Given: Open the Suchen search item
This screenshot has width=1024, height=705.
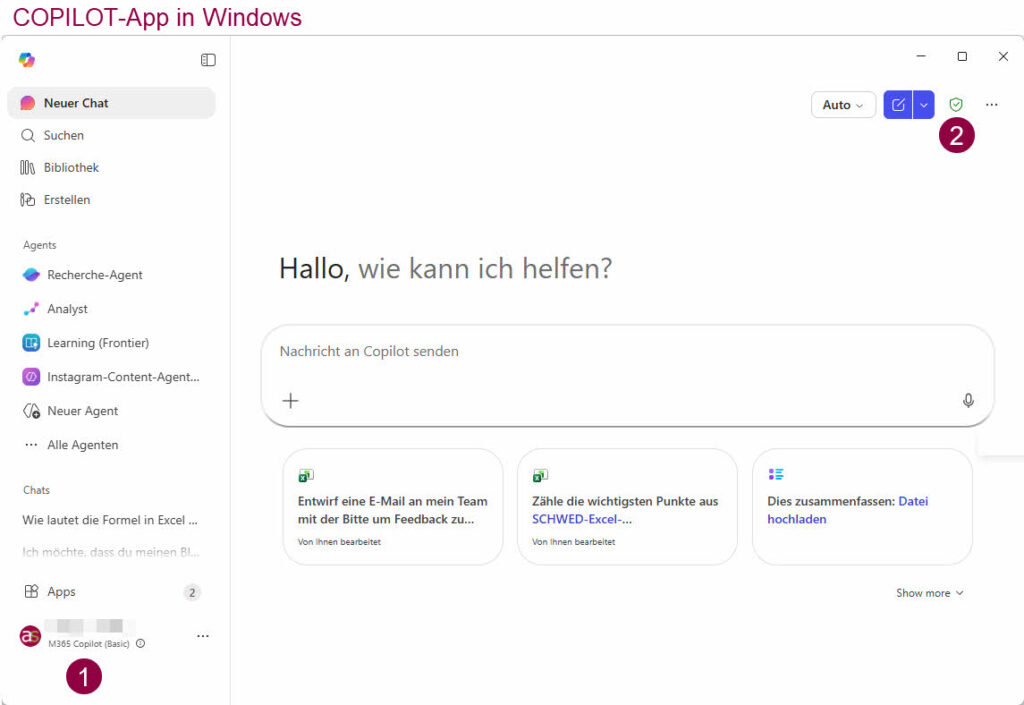Looking at the screenshot, I should (x=63, y=135).
